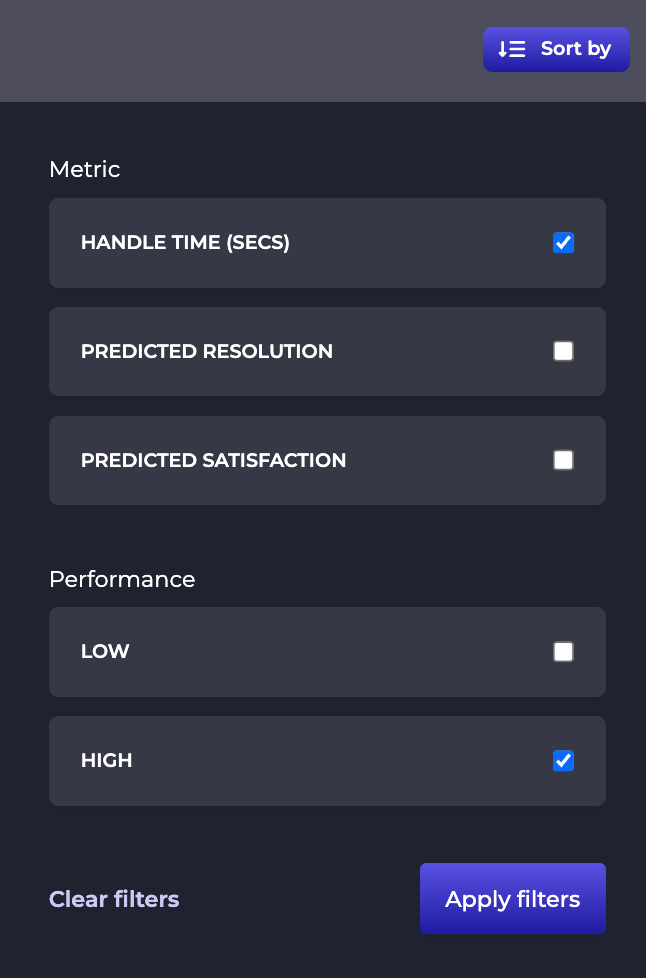Click empty space in the Predicted Satisfaction card

pos(449,460)
